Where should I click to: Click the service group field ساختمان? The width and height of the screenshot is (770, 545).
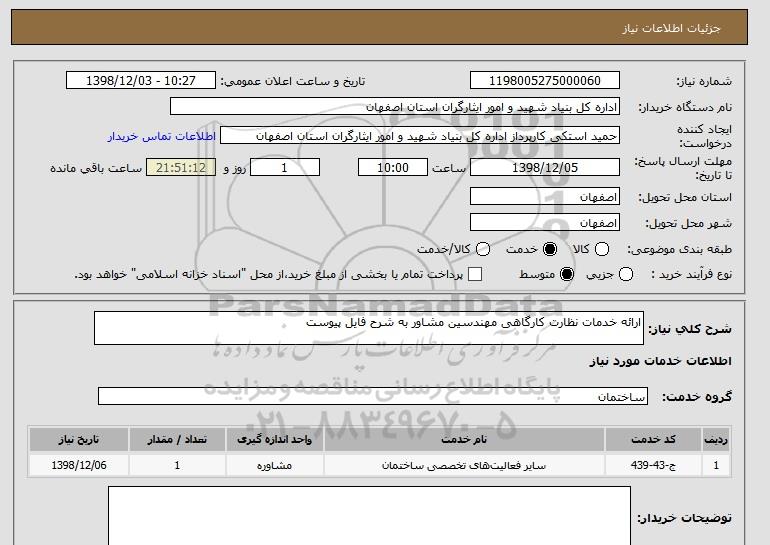click(373, 396)
